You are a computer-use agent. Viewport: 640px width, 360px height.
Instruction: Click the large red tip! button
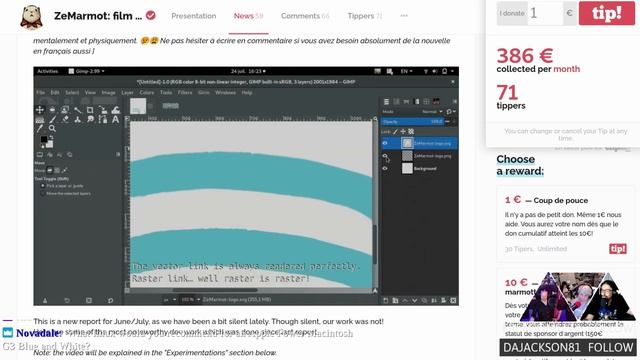click(x=607, y=13)
